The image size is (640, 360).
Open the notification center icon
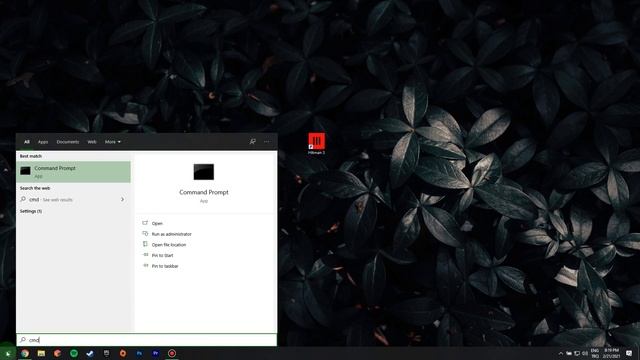(x=629, y=353)
